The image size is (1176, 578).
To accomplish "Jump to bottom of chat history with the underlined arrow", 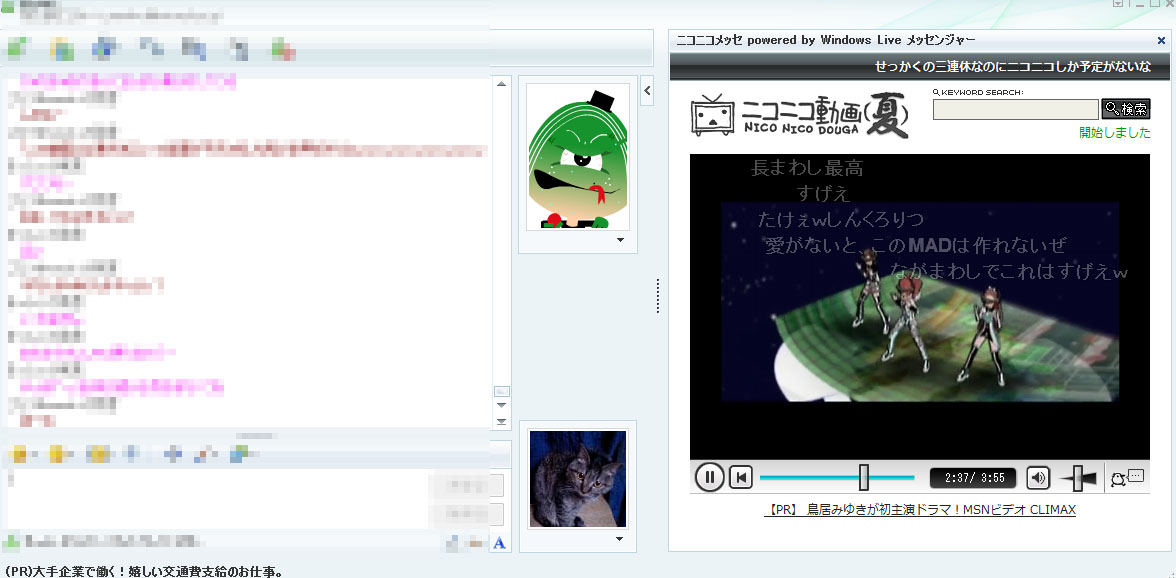I will pyautogui.click(x=502, y=421).
